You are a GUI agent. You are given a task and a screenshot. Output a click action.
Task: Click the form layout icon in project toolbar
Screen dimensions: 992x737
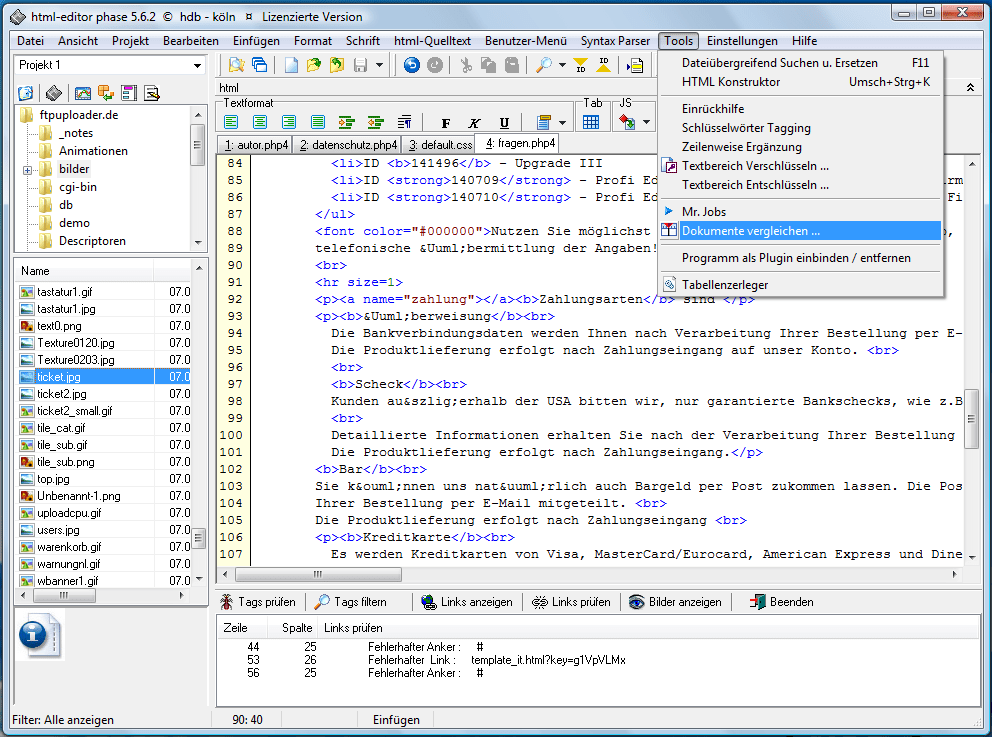129,94
